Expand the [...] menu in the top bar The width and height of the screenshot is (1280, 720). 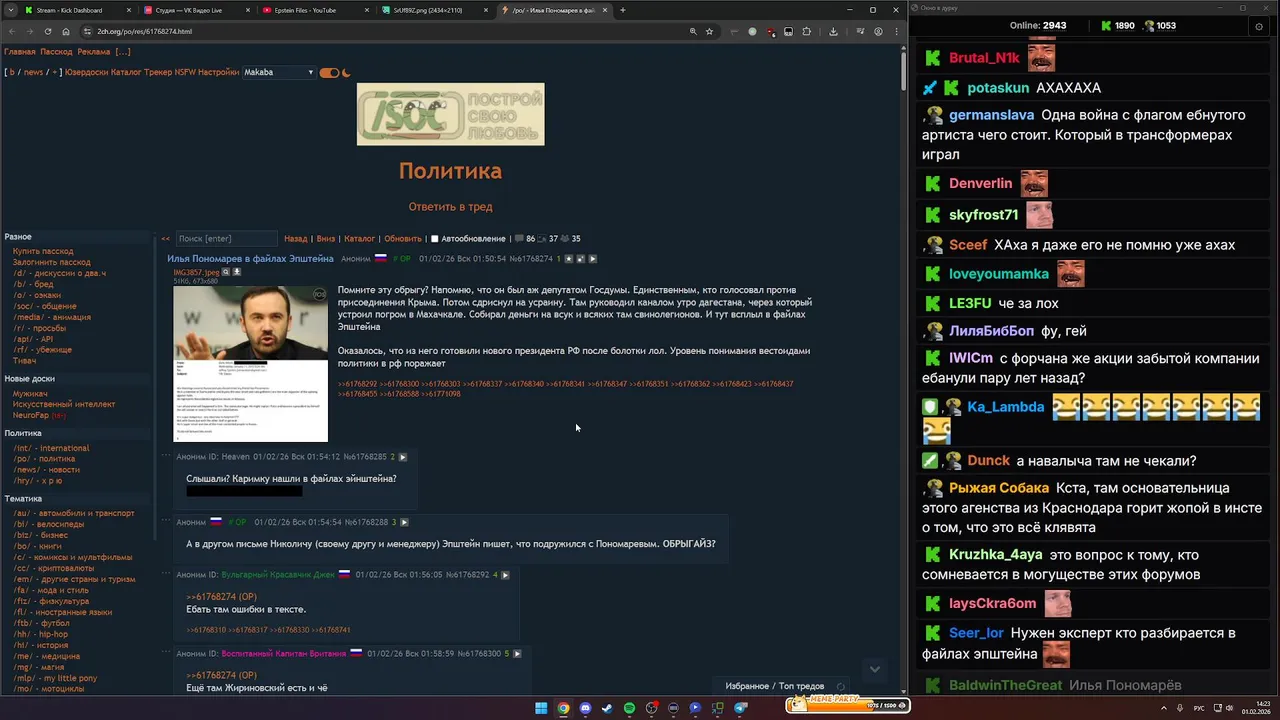[122, 52]
